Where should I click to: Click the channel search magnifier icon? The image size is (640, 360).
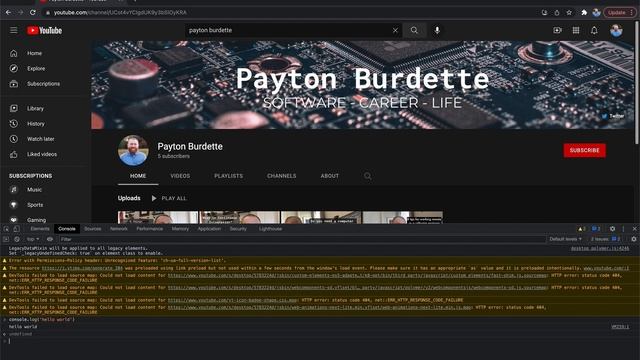pyautogui.click(x=367, y=176)
